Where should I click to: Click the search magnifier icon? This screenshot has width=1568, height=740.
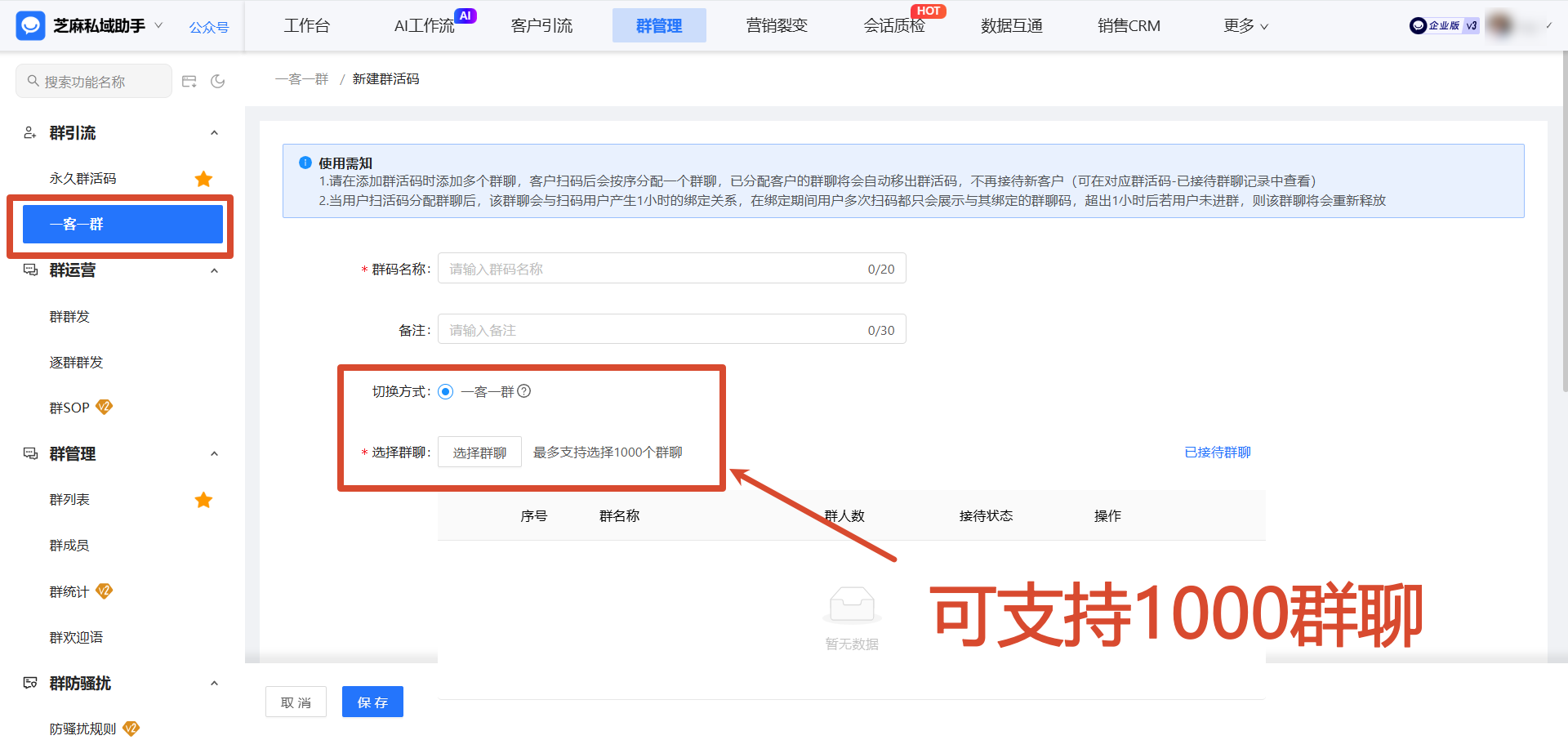(33, 81)
